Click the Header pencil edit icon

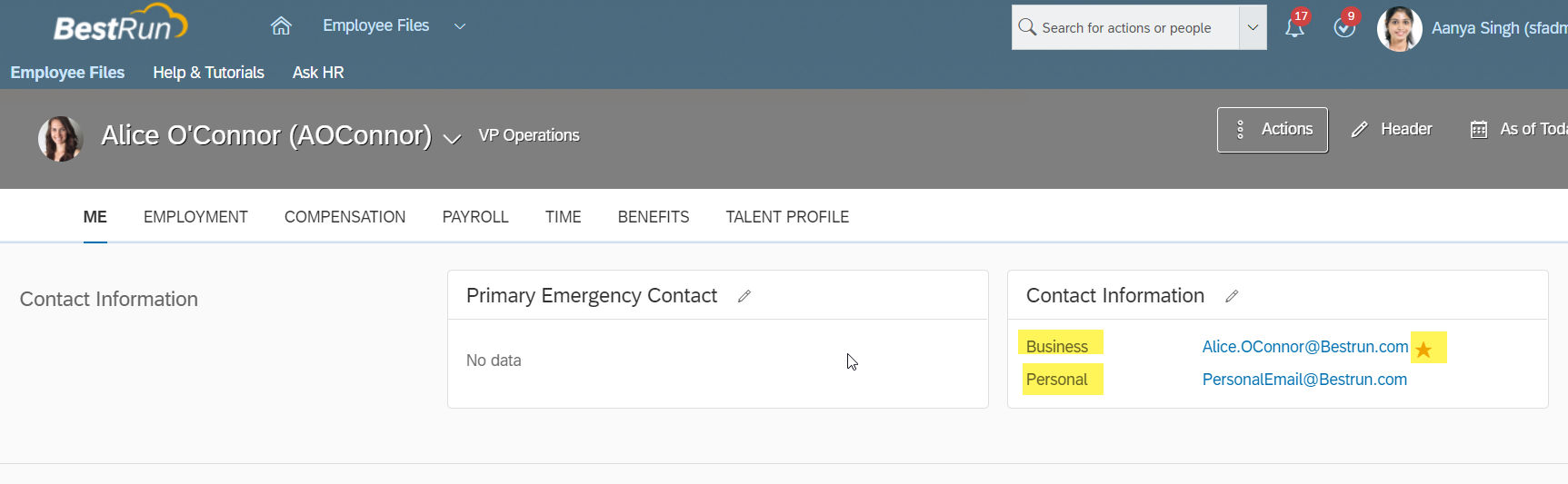1359,130
